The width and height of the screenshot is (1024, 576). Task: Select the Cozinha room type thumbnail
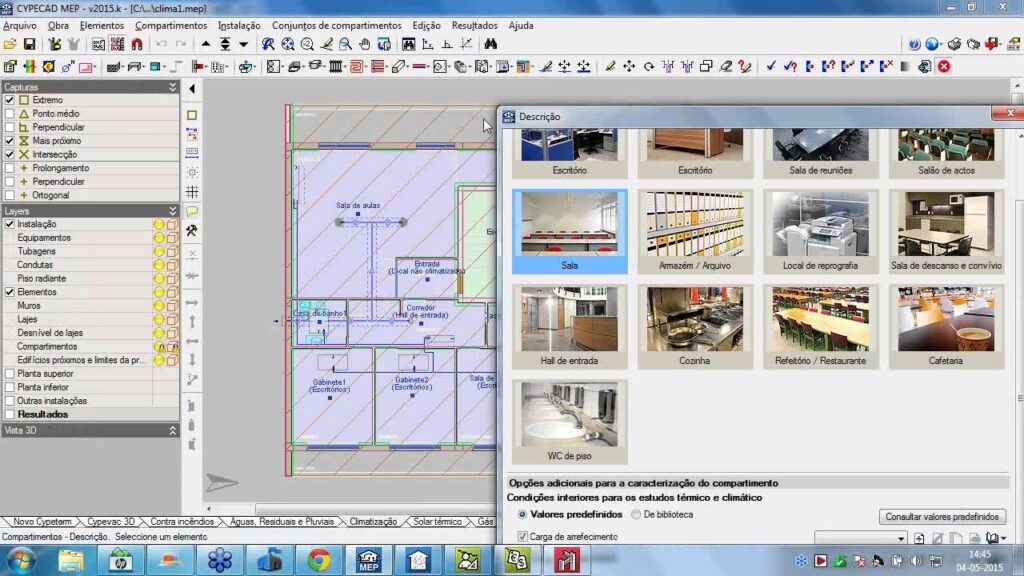click(694, 327)
